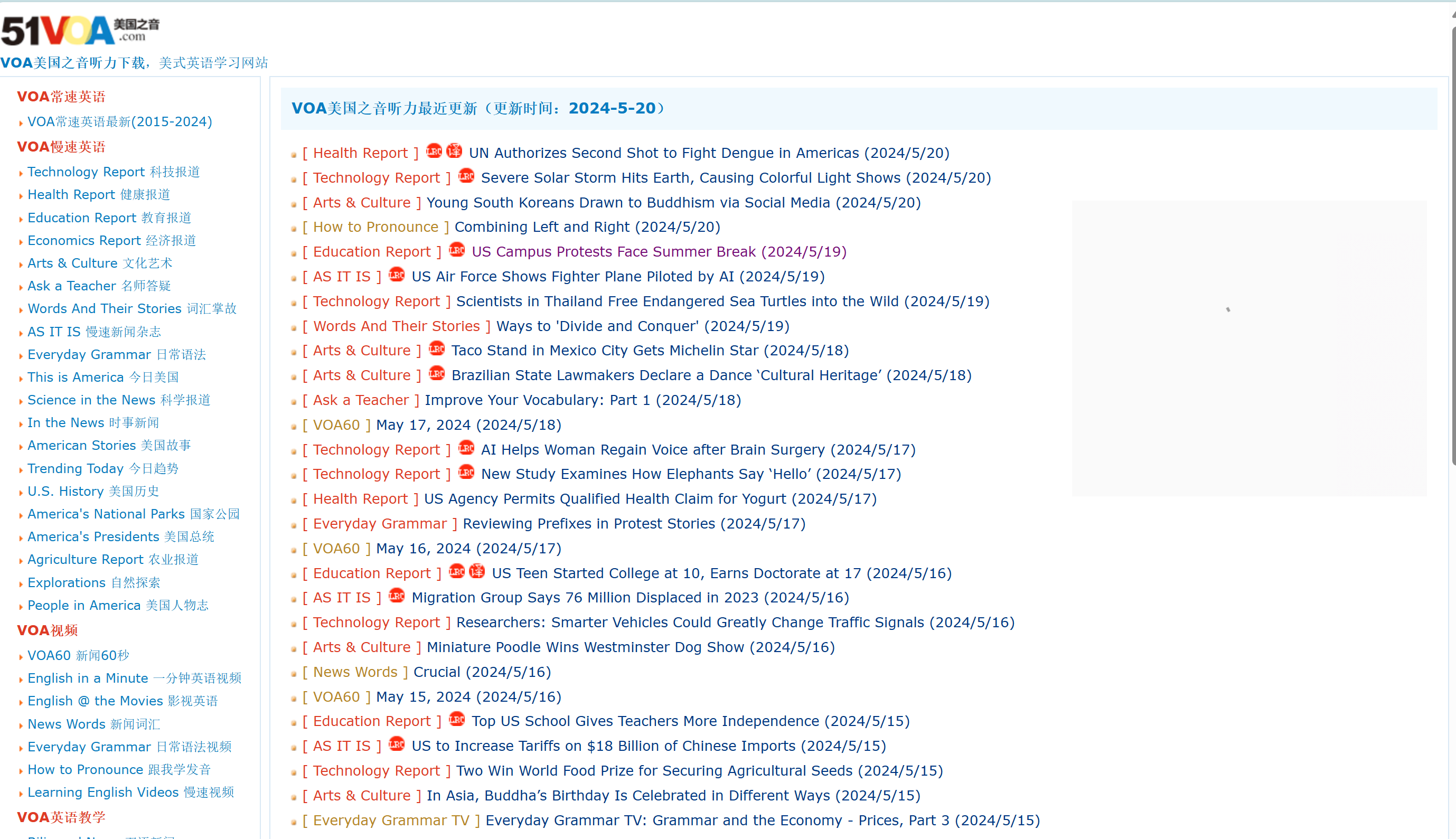Open Economics Report 经济报道 in sidebar

pos(112,240)
